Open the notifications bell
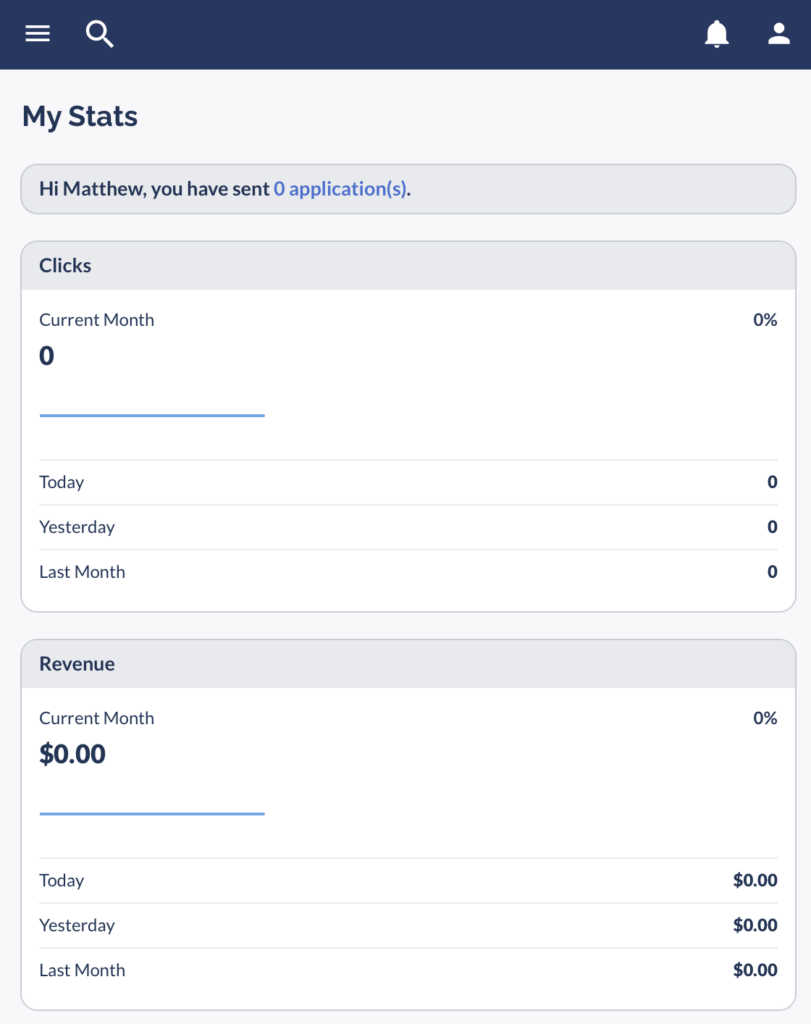This screenshot has height=1024, width=811. [x=717, y=34]
